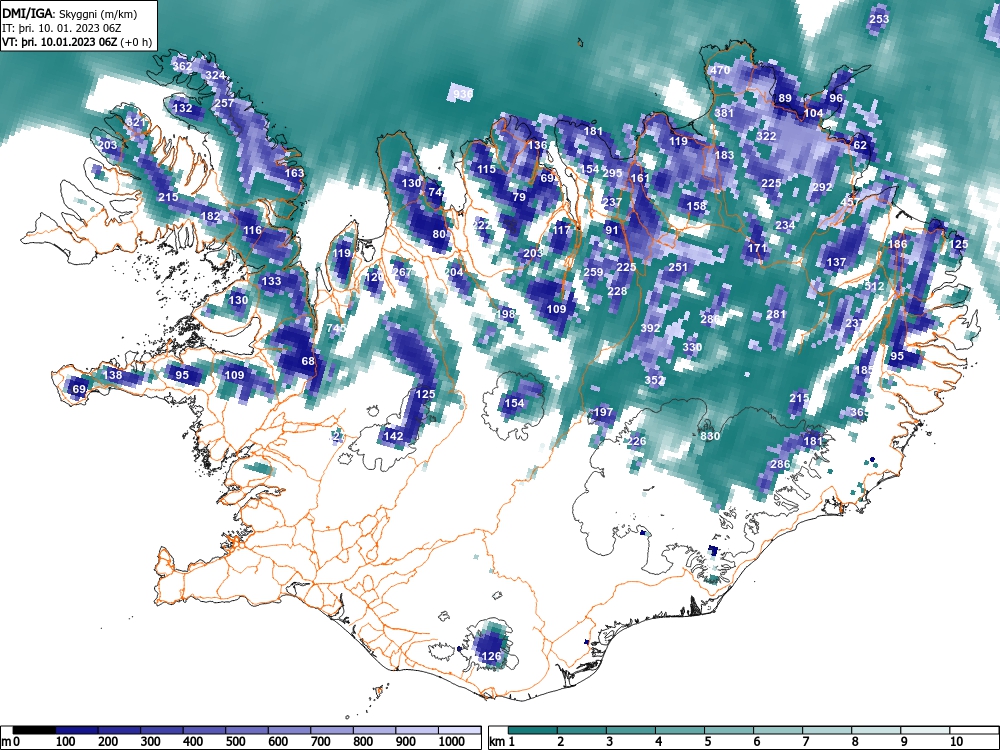Select the 321 visibility value

(135, 122)
